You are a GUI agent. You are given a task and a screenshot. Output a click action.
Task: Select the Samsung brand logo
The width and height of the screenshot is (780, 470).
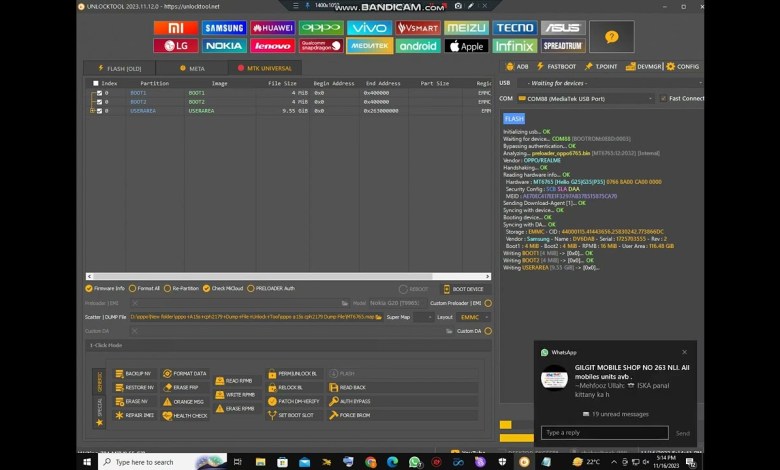pos(224,28)
